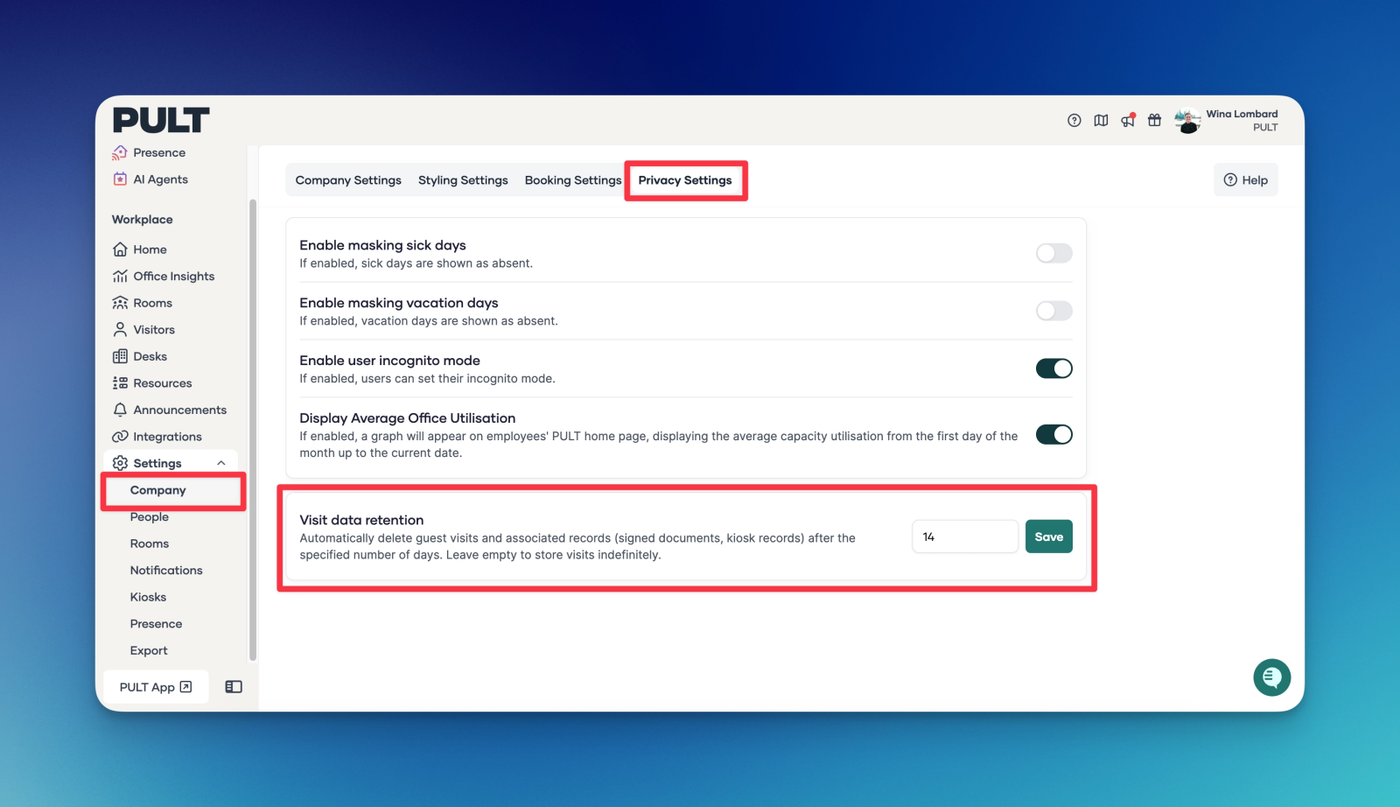Switch to Styling Settings tab
This screenshot has height=807, width=1400.
(463, 180)
